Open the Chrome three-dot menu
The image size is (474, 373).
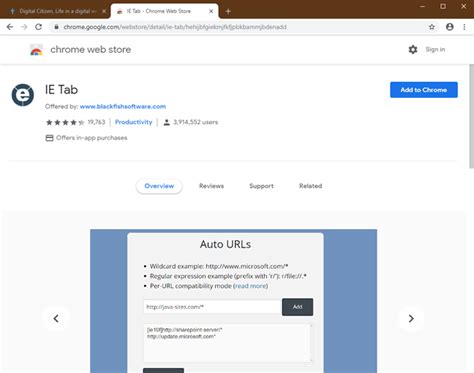[464, 27]
